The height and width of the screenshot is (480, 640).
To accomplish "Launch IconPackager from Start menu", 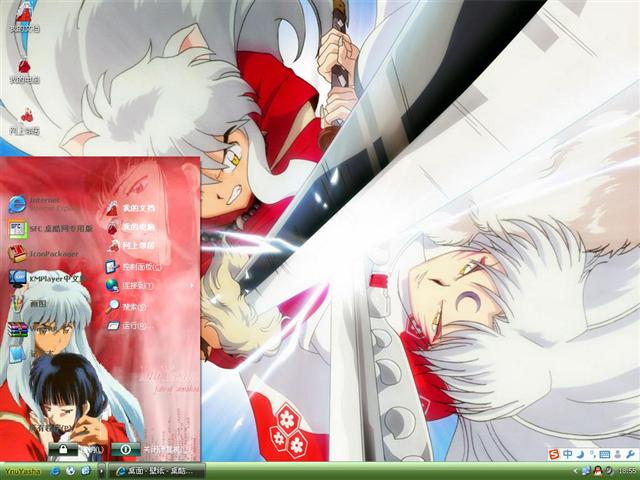I will click(x=43, y=254).
